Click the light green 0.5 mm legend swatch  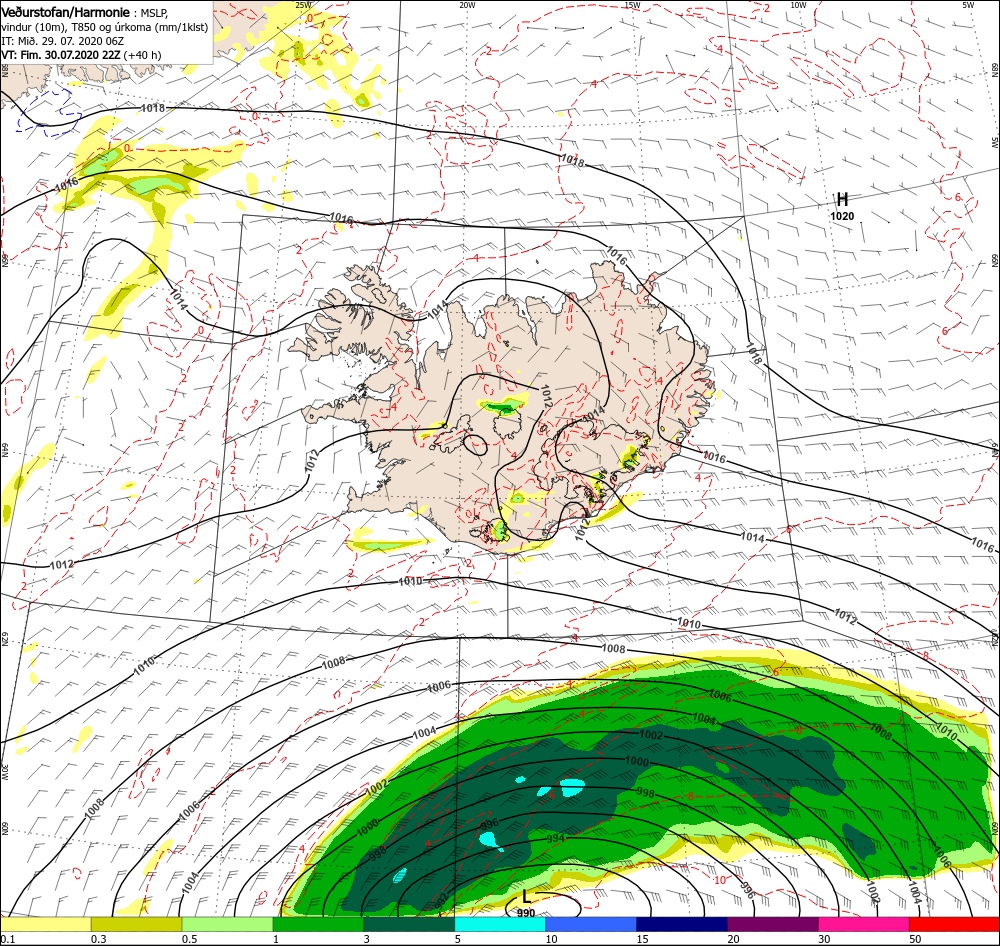pyautogui.click(x=227, y=924)
